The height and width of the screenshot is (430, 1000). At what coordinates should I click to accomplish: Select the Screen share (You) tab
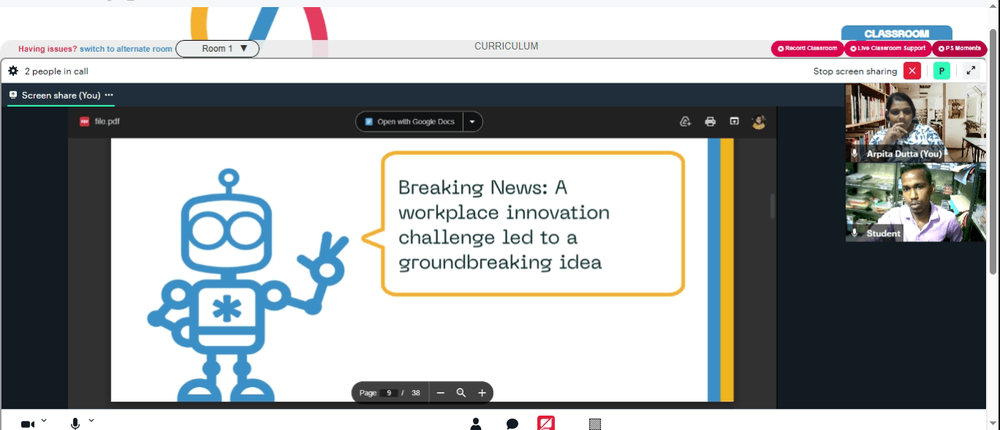[x=61, y=95]
